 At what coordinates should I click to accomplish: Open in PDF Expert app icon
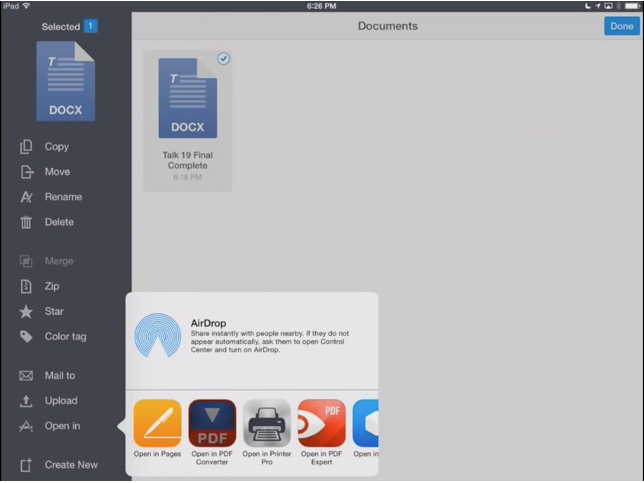pyautogui.click(x=322, y=423)
